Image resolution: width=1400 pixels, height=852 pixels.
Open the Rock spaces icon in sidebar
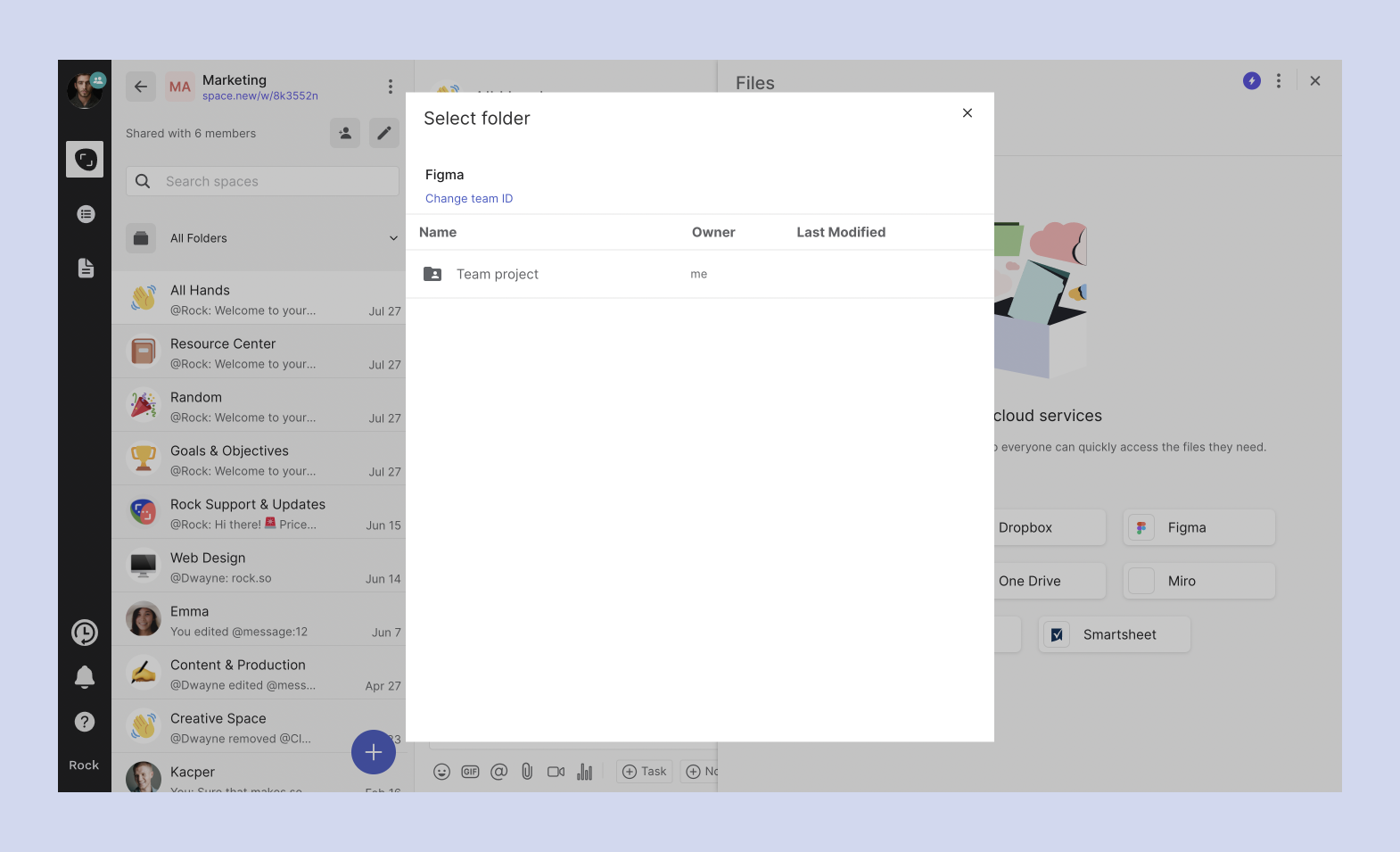click(x=85, y=160)
